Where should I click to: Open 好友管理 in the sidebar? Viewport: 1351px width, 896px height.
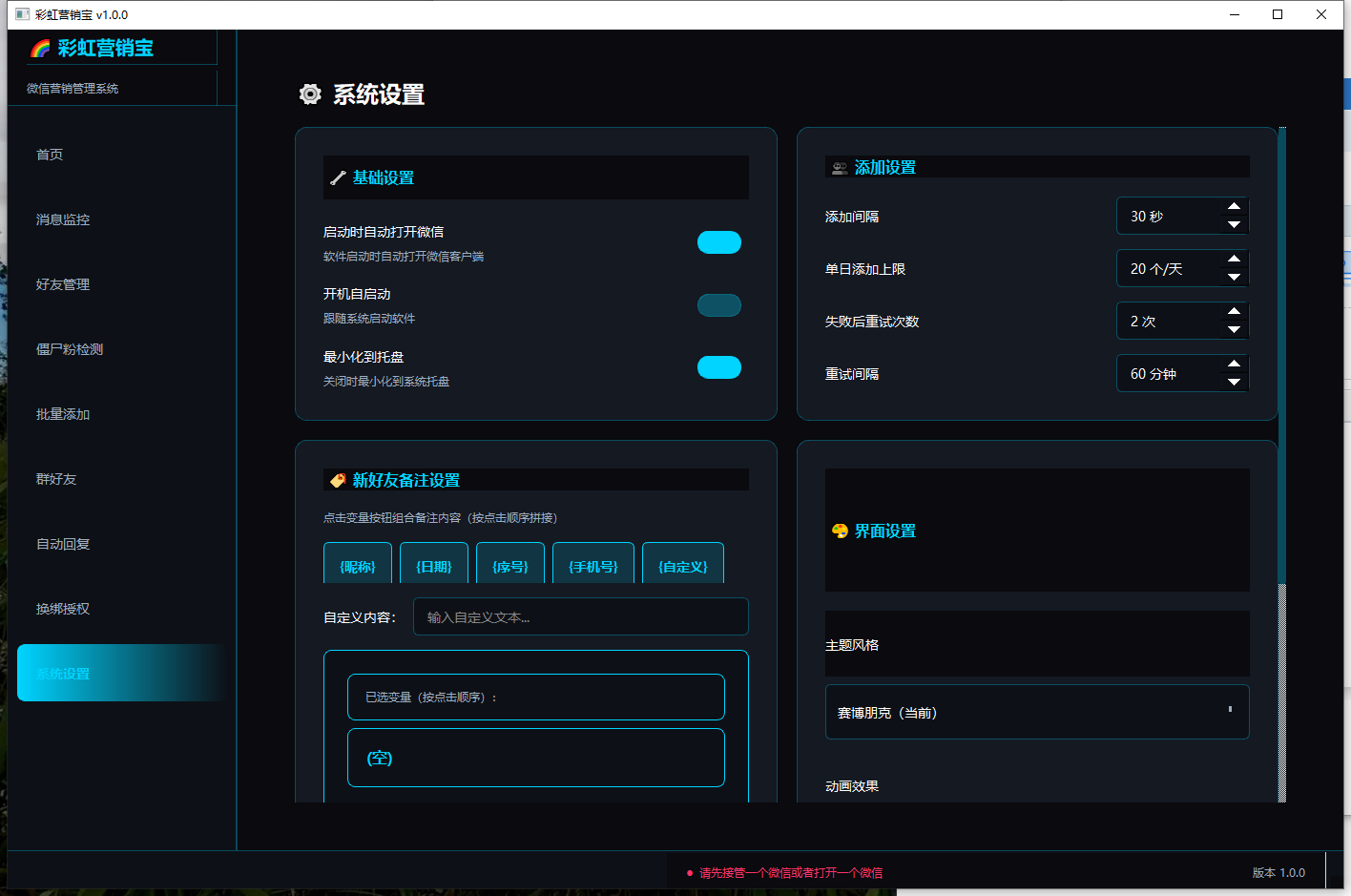pos(121,284)
